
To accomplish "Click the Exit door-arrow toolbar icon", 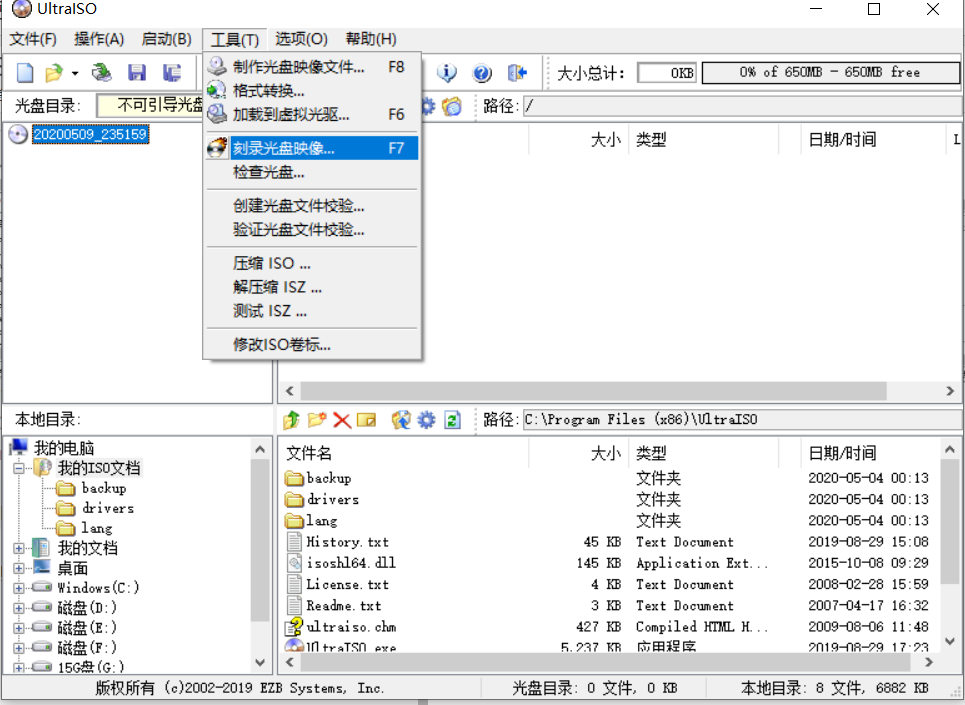I will point(517,73).
